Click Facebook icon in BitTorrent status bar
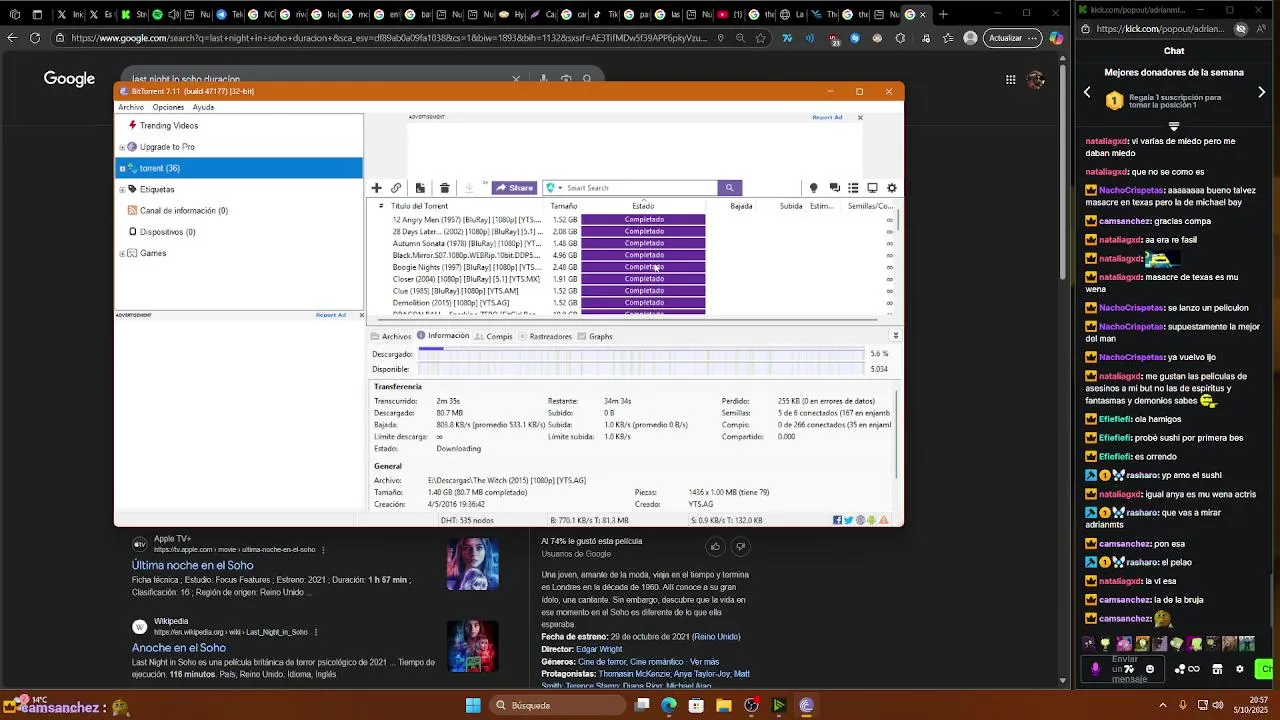Image resolution: width=1280 pixels, height=720 pixels. pos(837,520)
